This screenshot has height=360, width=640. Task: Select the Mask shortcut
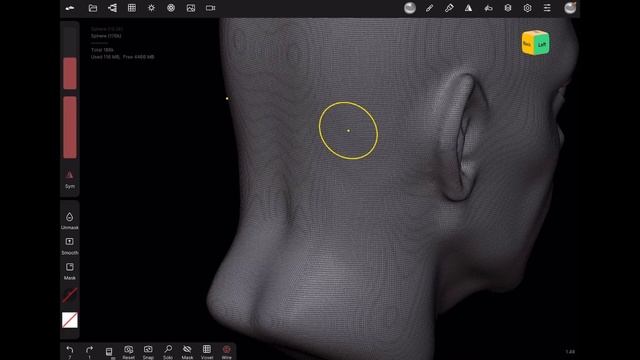[70, 271]
